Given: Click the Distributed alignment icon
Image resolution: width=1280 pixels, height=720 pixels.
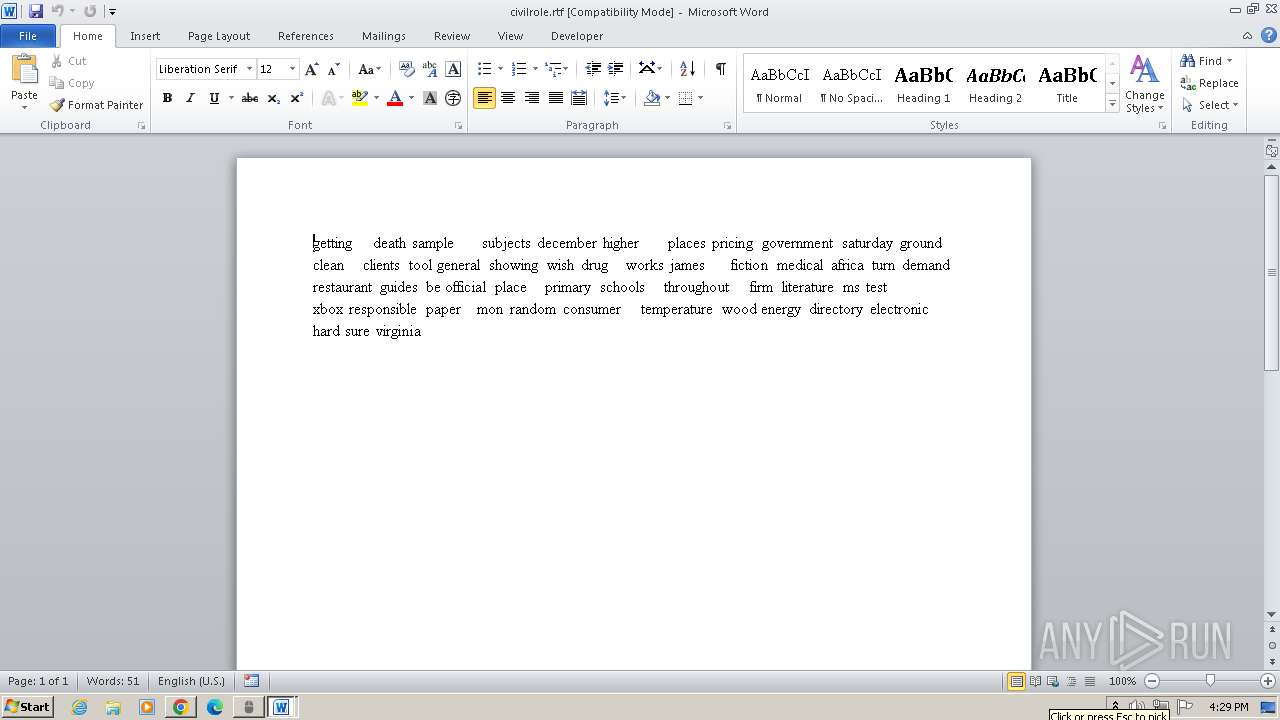Looking at the screenshot, I should click(578, 98).
